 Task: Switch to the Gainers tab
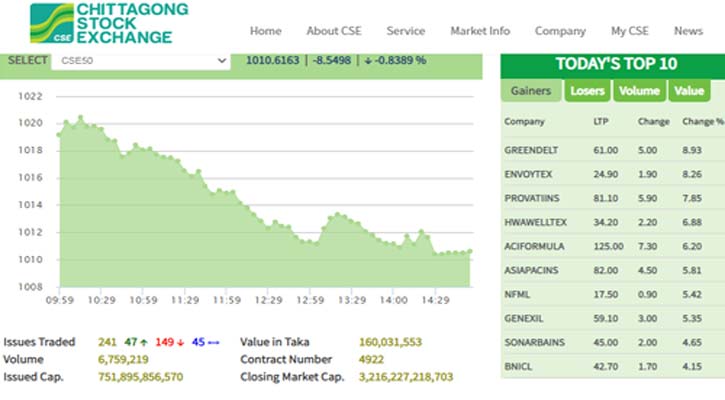pyautogui.click(x=531, y=91)
